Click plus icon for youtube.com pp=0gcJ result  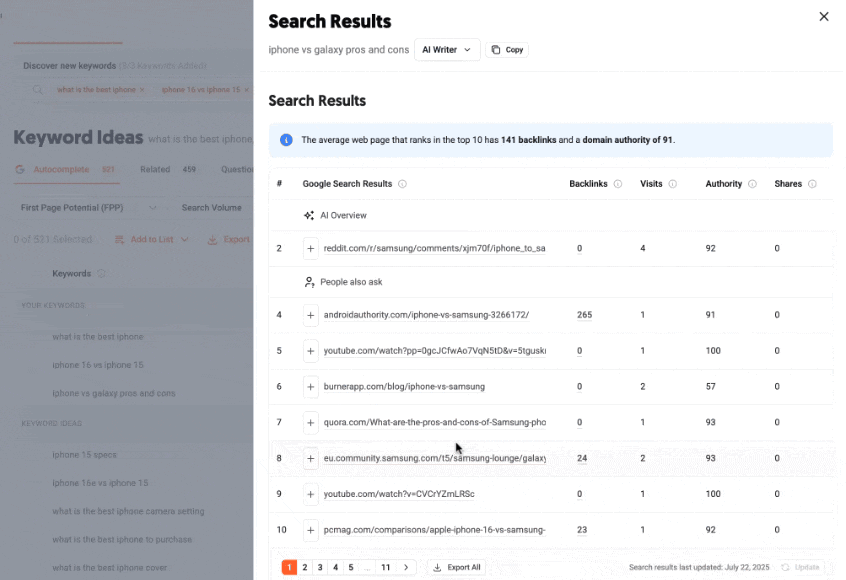(x=310, y=351)
